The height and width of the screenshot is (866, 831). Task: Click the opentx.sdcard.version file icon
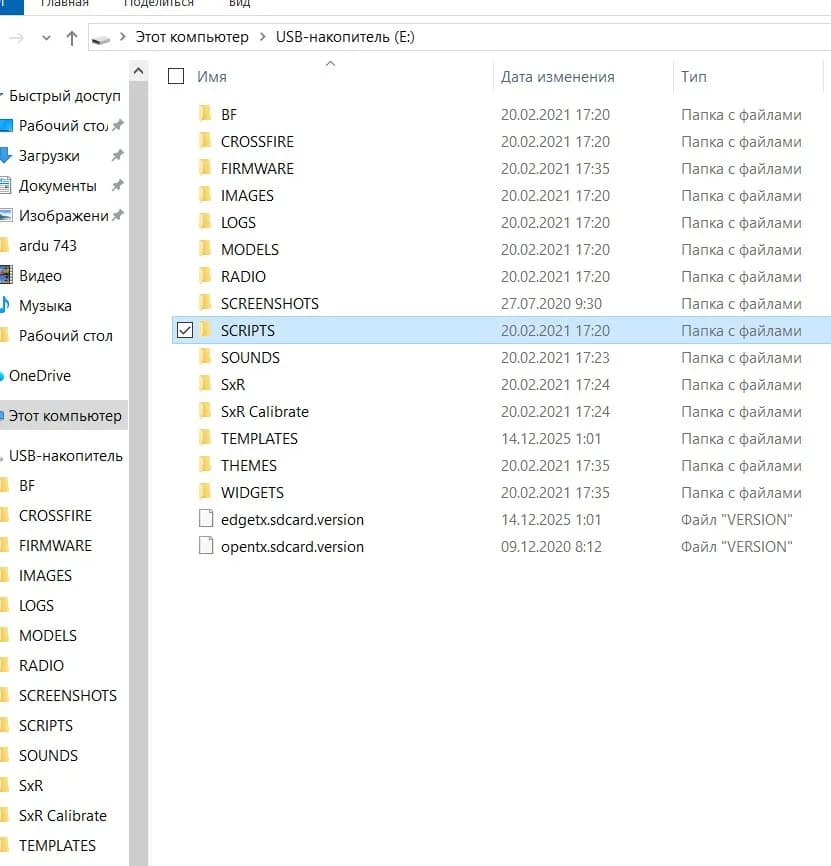206,546
